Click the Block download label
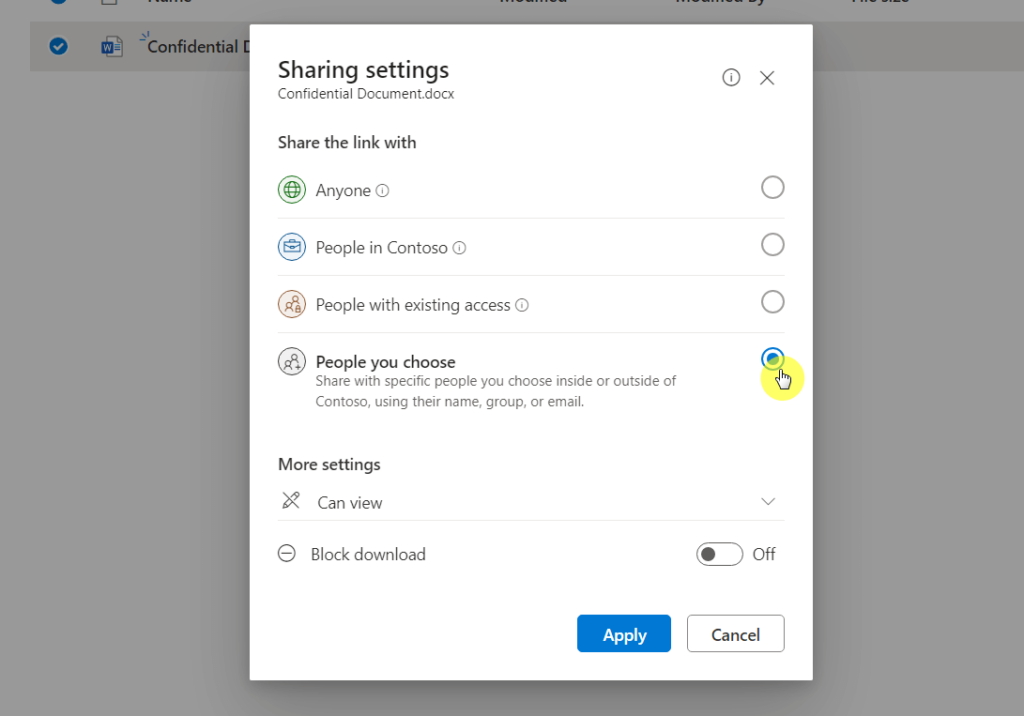 (368, 554)
